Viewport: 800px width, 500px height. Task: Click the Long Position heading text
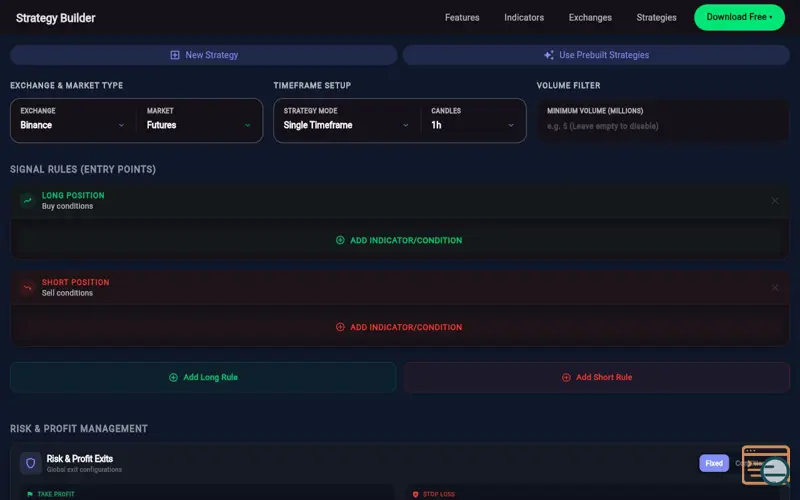click(x=73, y=195)
